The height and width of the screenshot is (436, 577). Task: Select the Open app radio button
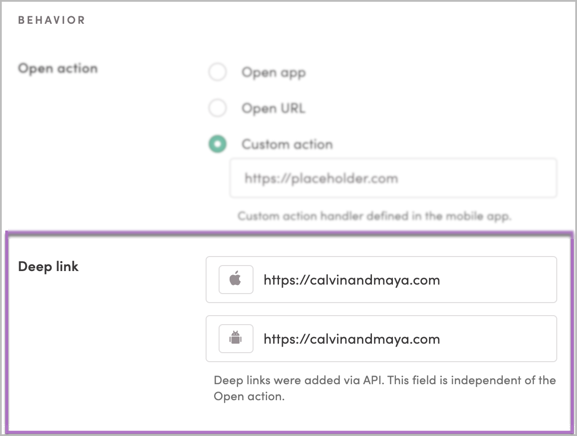[217, 72]
